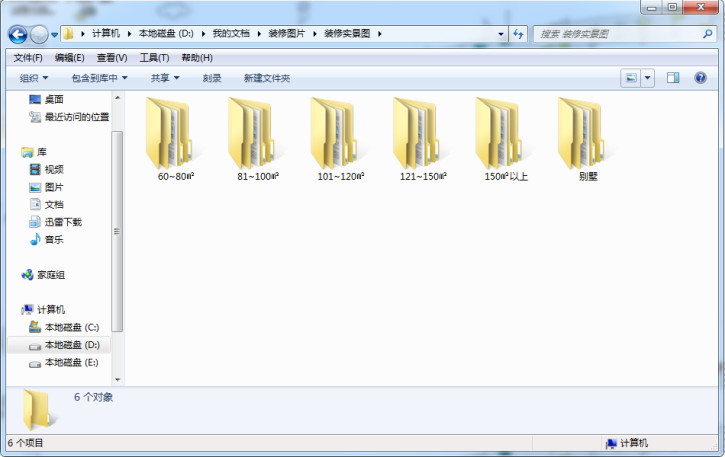Open the 文档 library
Viewport: 725px width, 457px height.
point(46,204)
